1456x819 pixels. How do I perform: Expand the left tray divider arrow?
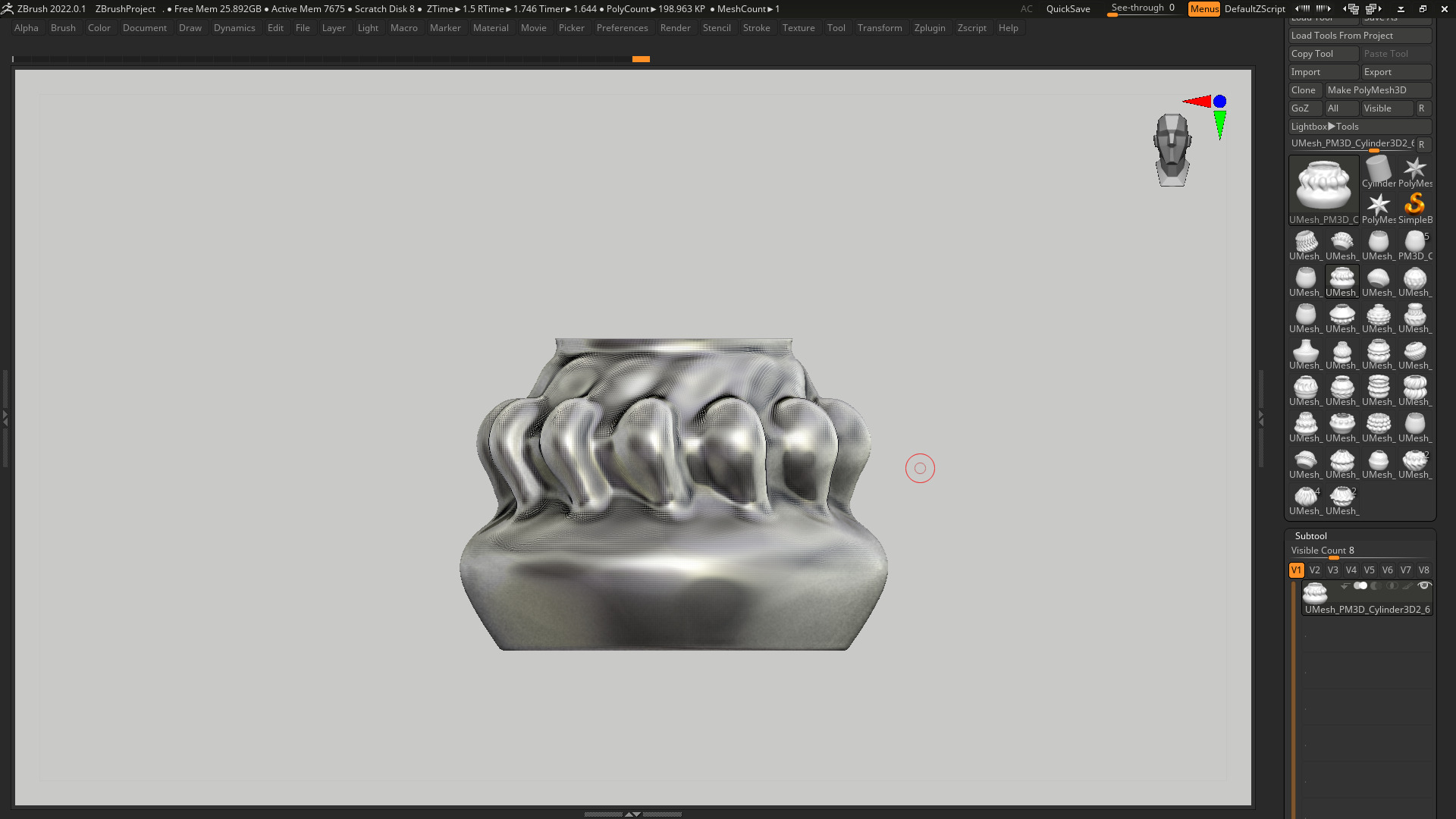click(5, 418)
